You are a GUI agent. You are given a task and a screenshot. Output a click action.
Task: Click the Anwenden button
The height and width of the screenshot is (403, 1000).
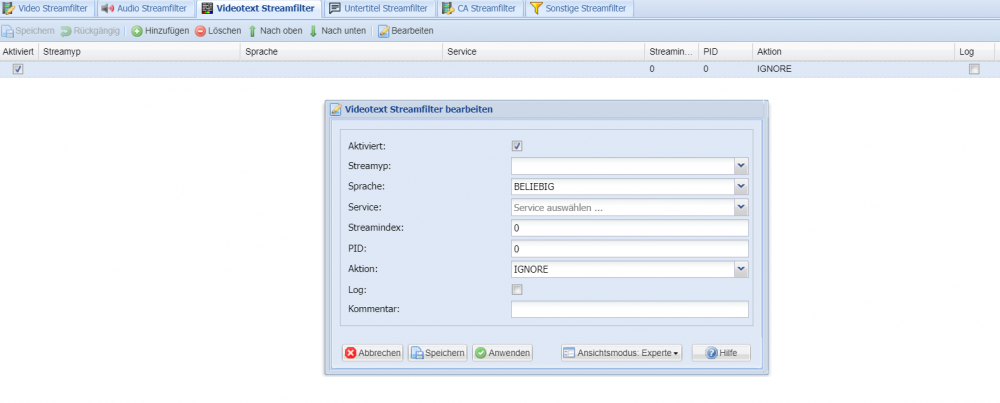(x=502, y=353)
